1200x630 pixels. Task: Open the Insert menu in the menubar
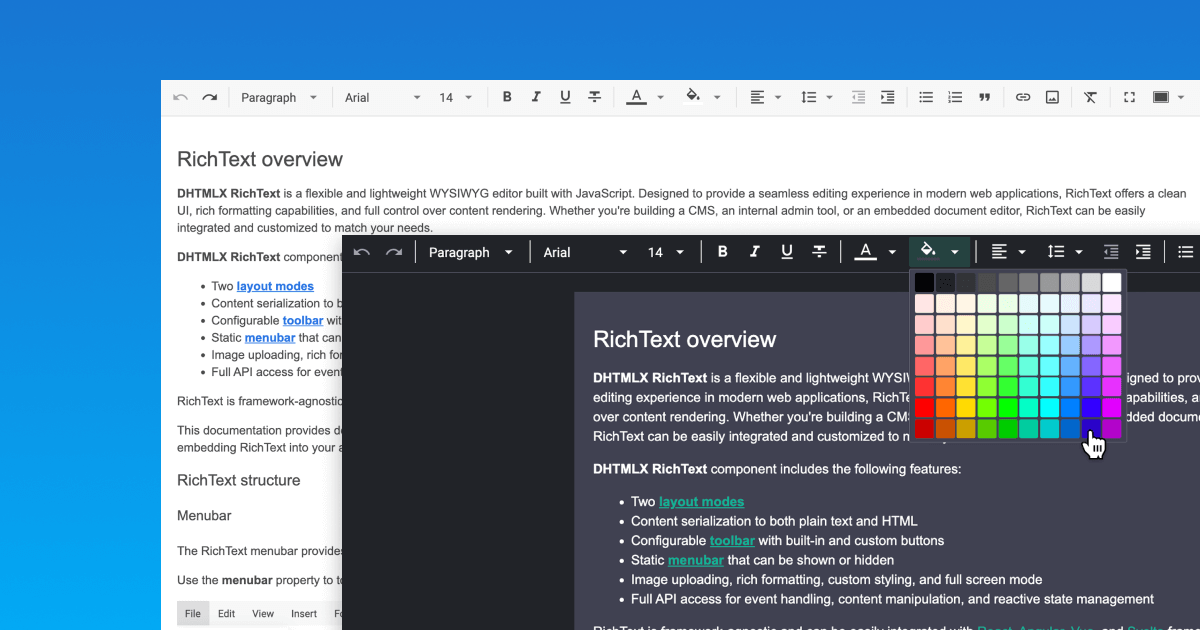(x=303, y=613)
